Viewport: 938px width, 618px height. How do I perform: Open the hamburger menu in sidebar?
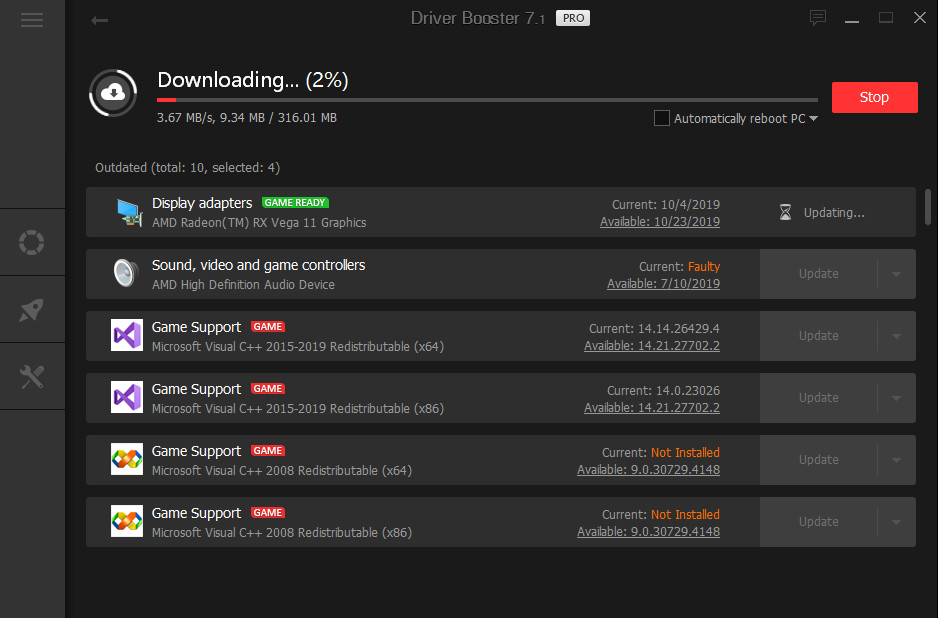[31, 19]
